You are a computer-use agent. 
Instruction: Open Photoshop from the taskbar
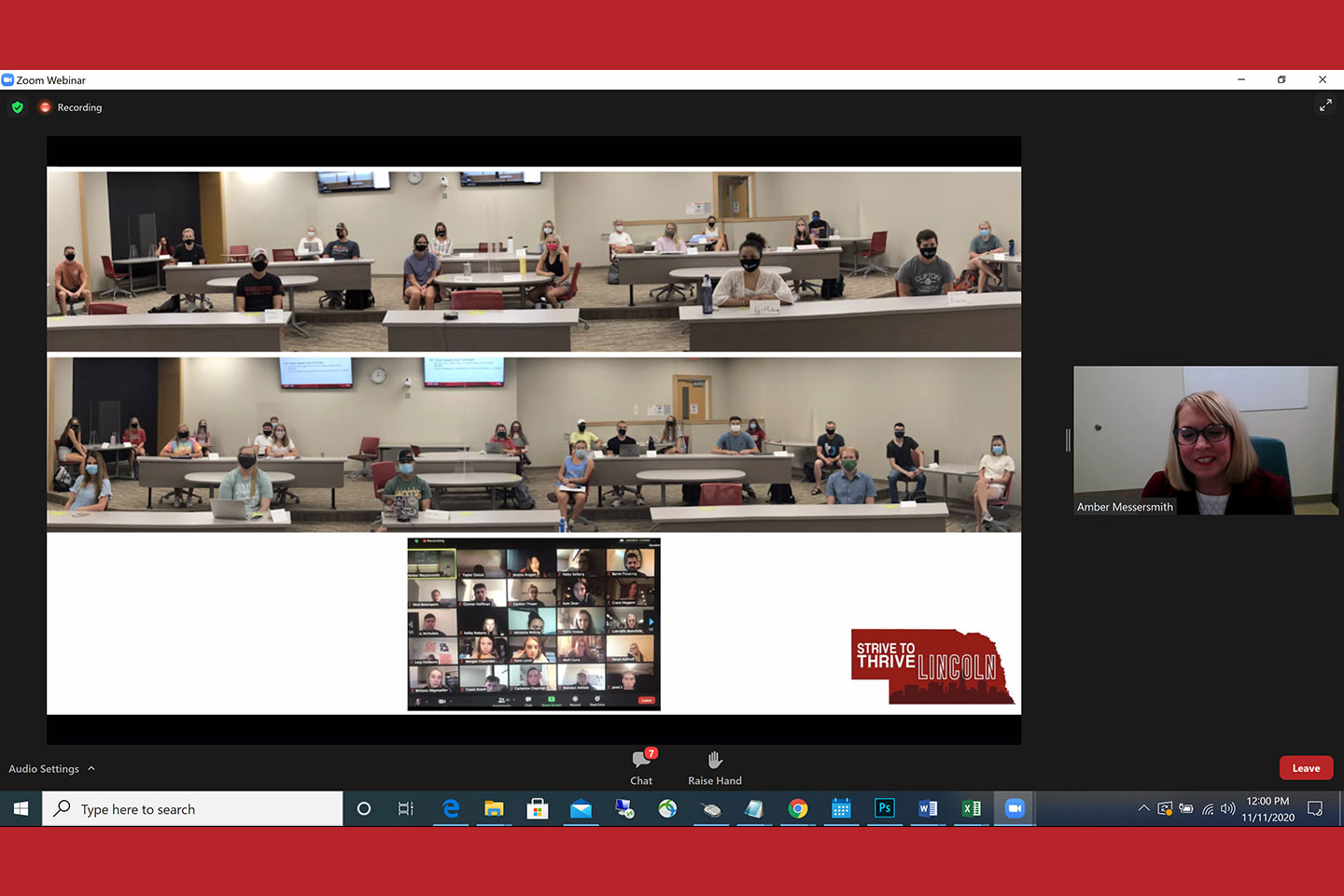(x=884, y=808)
